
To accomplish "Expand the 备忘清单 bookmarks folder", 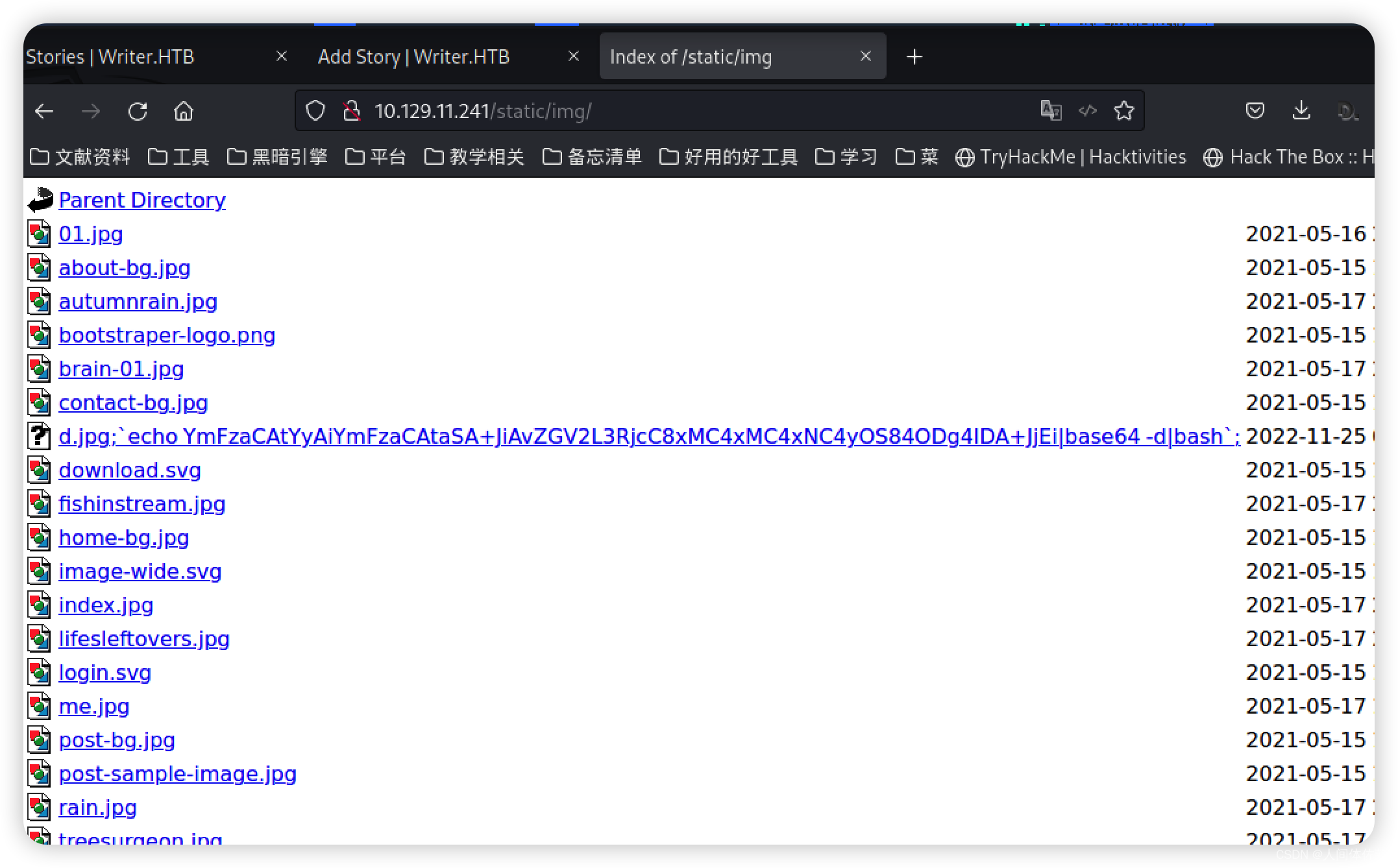I will (592, 157).
